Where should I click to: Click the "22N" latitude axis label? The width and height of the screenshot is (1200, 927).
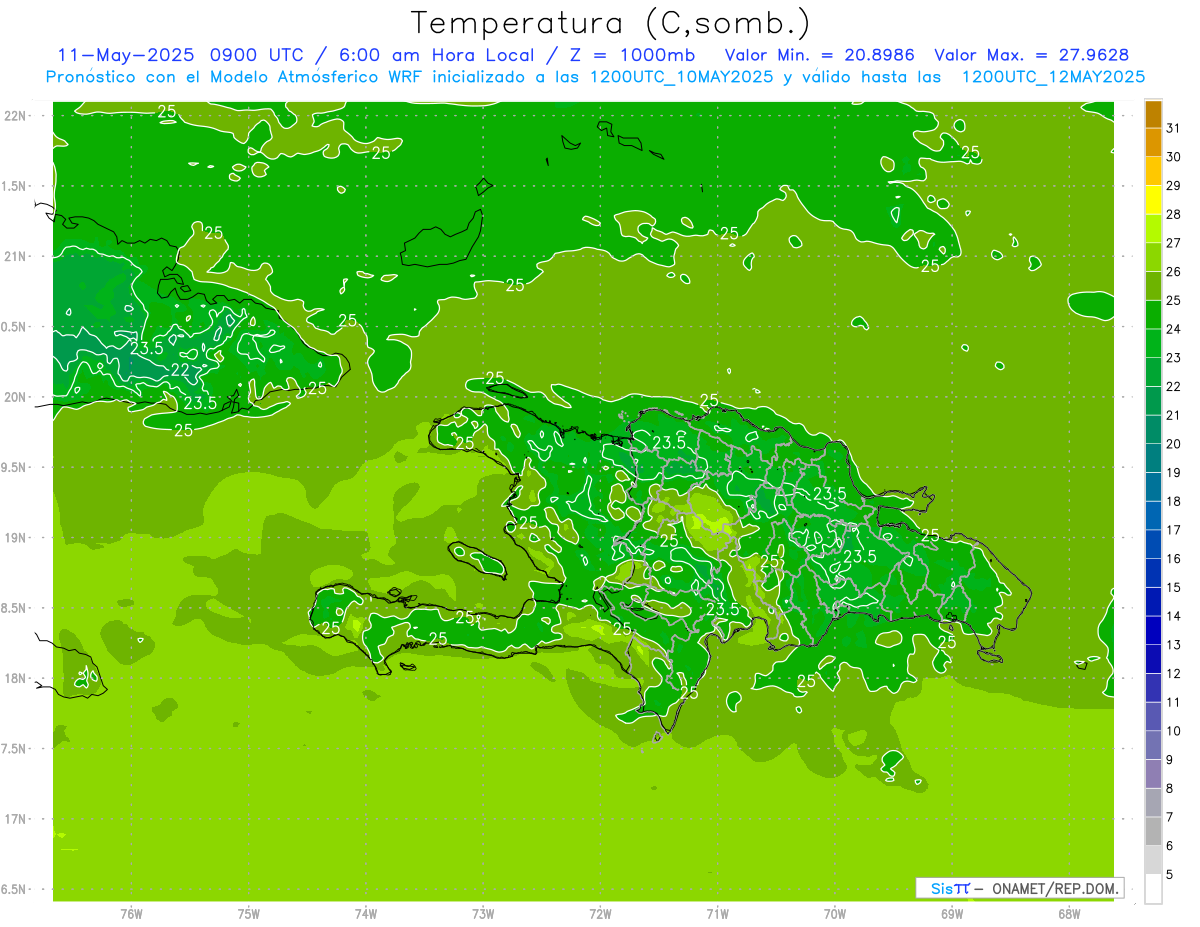(x=17, y=116)
